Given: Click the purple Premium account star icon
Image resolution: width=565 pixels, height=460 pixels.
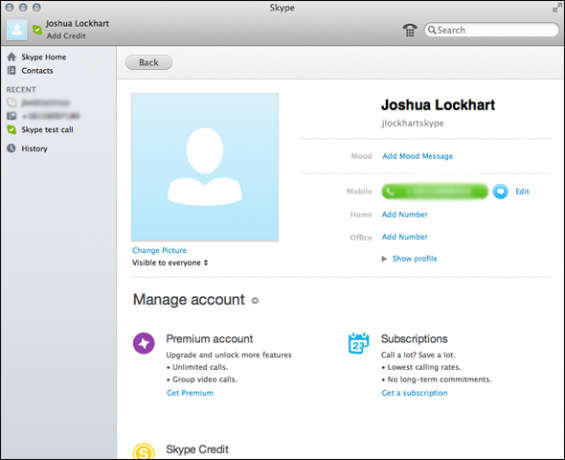Looking at the screenshot, I should pos(144,343).
